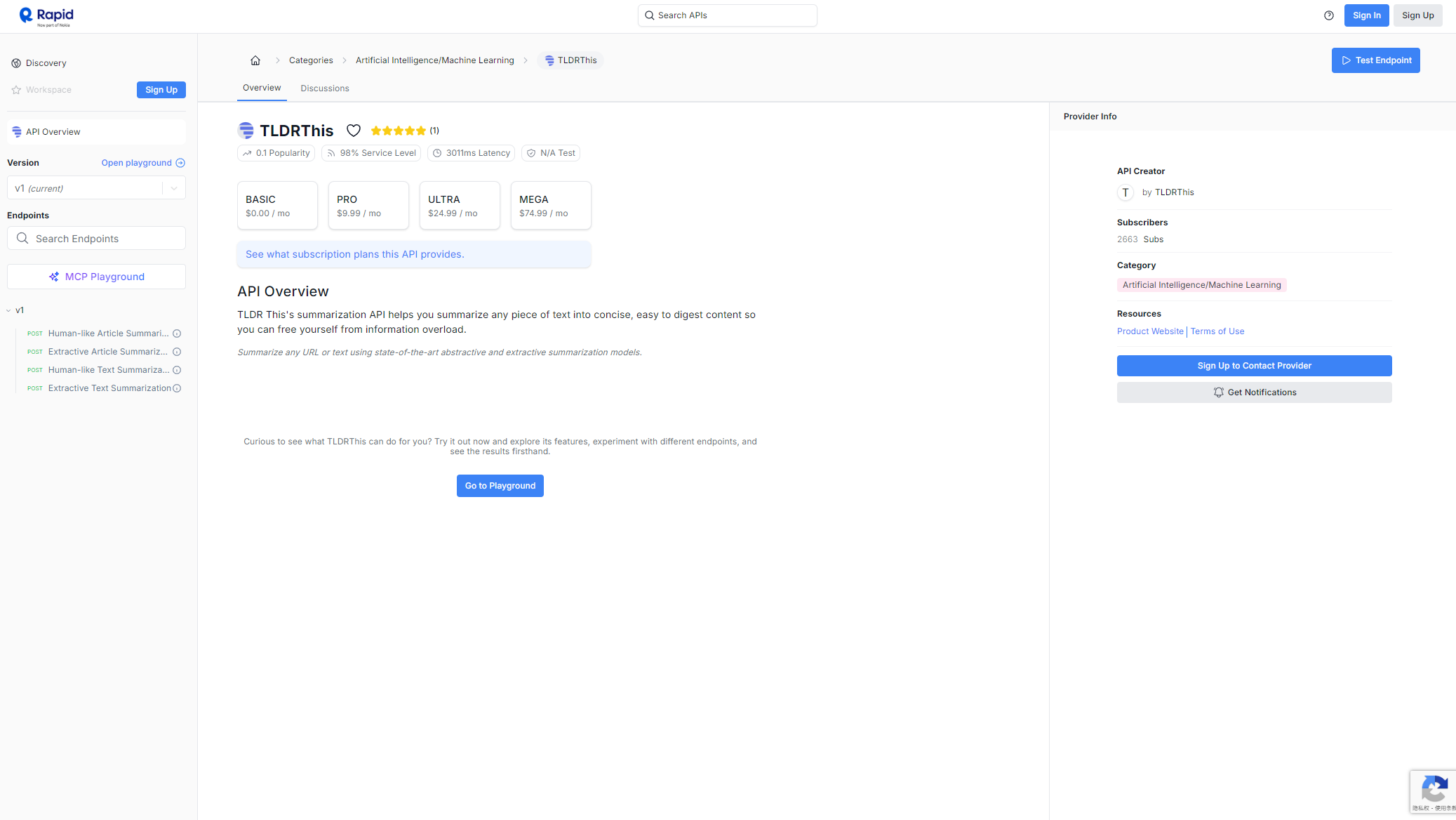Click the five-star rating

pyautogui.click(x=398, y=131)
